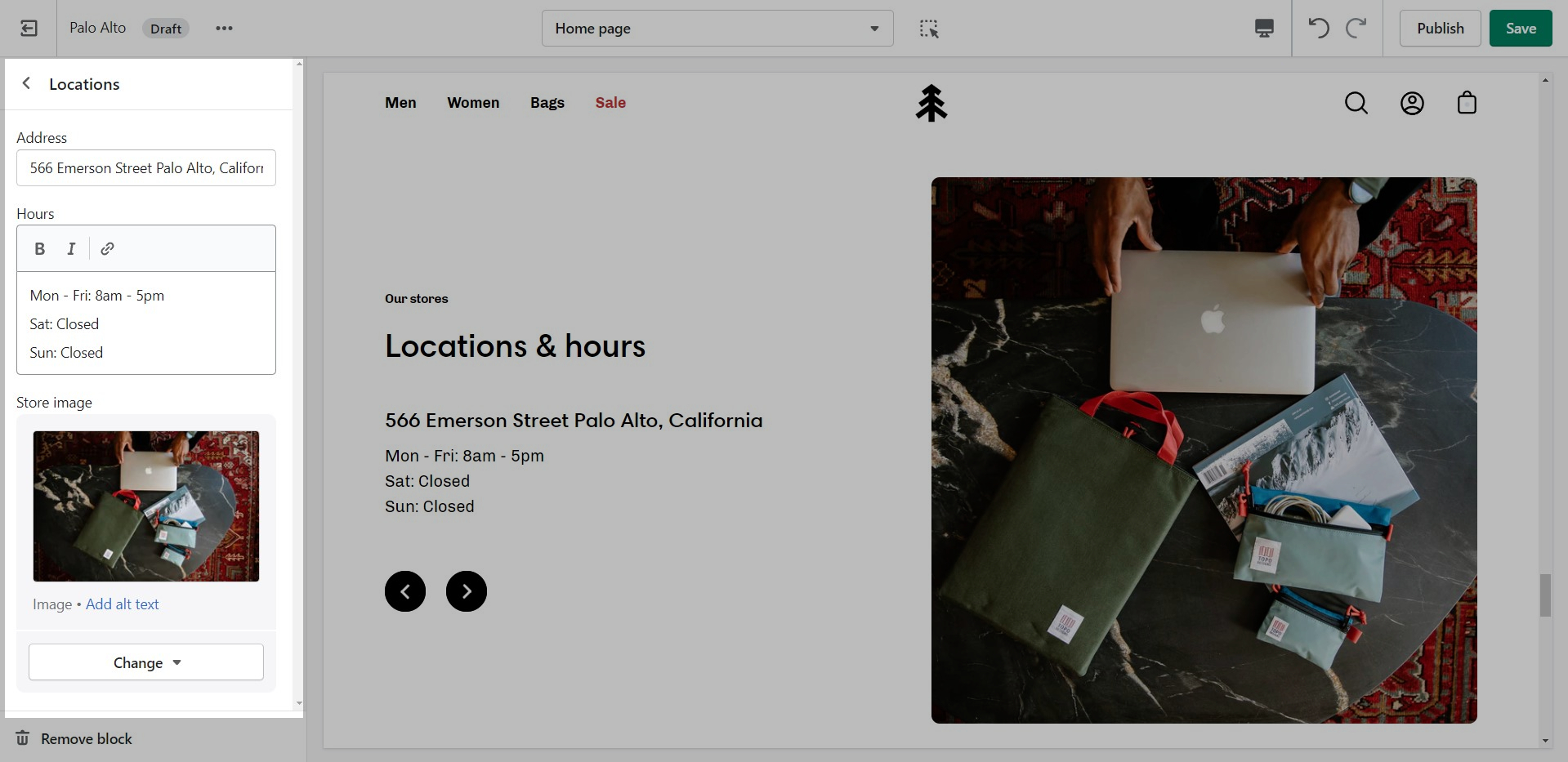Open the theme actions ellipsis menu

(224, 29)
